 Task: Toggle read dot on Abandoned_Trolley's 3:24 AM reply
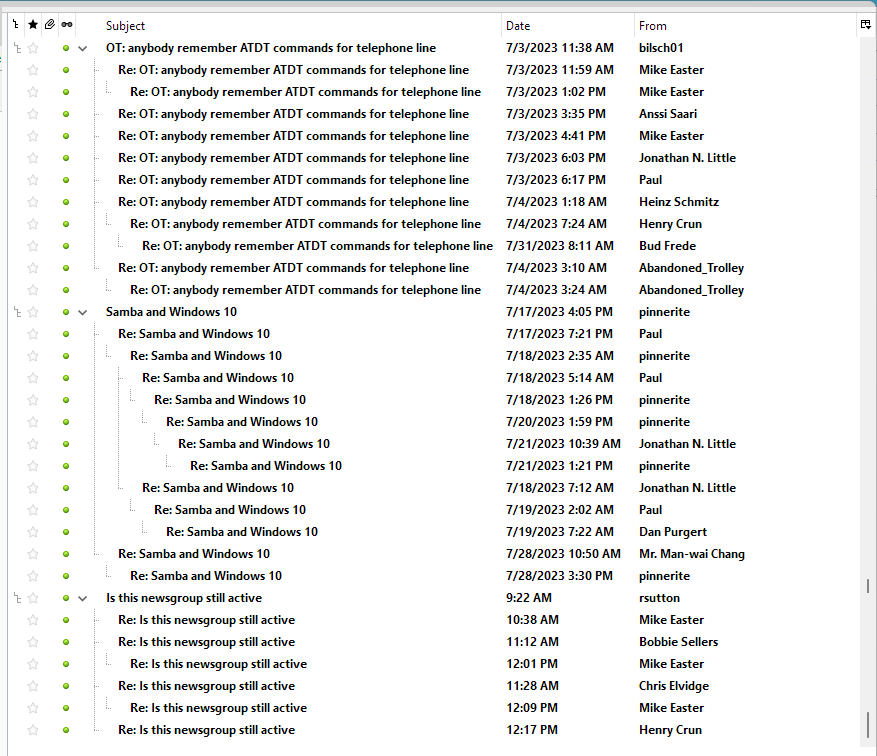(66, 290)
